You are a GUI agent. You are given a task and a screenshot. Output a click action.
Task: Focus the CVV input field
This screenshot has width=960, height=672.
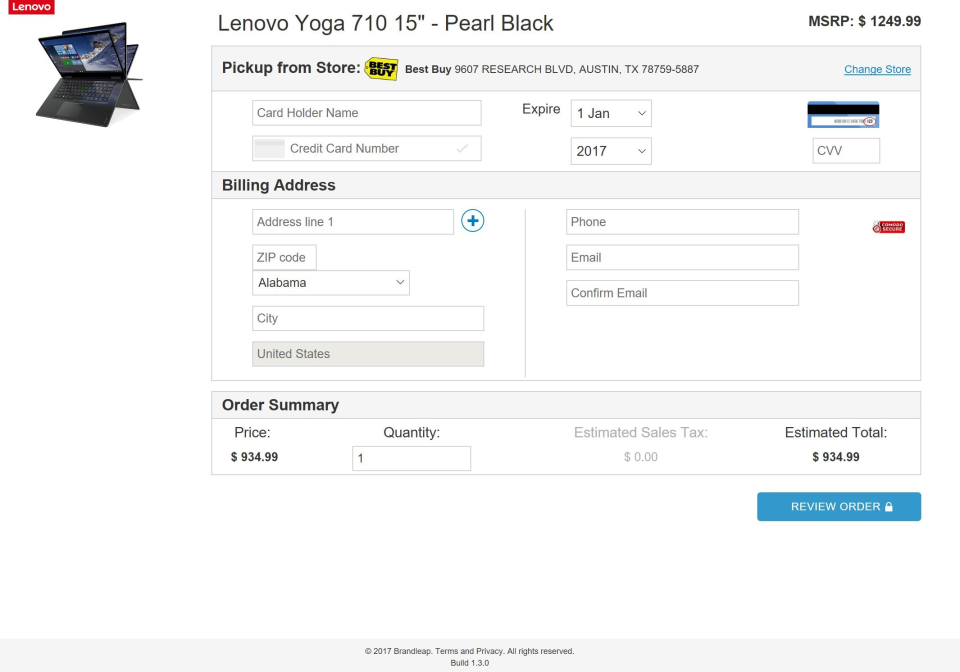pyautogui.click(x=846, y=151)
